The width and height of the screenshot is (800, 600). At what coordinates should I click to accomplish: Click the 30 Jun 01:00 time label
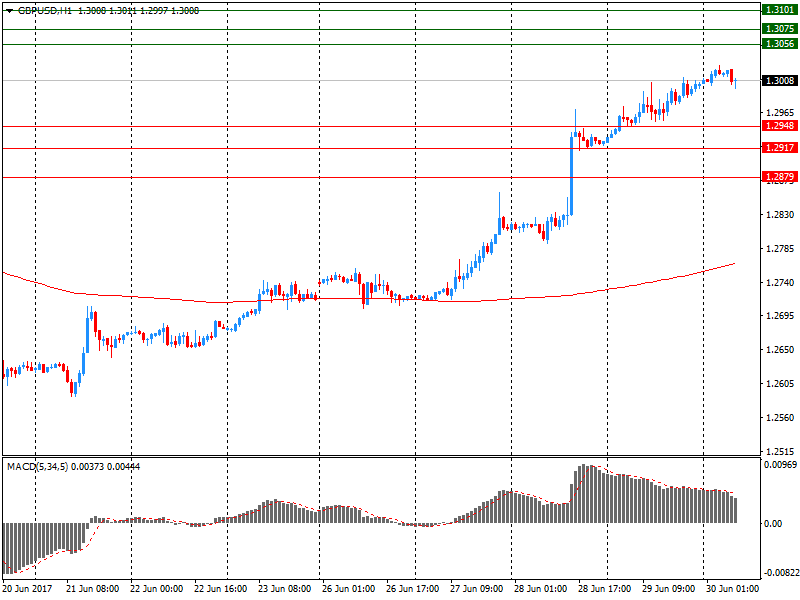733,588
